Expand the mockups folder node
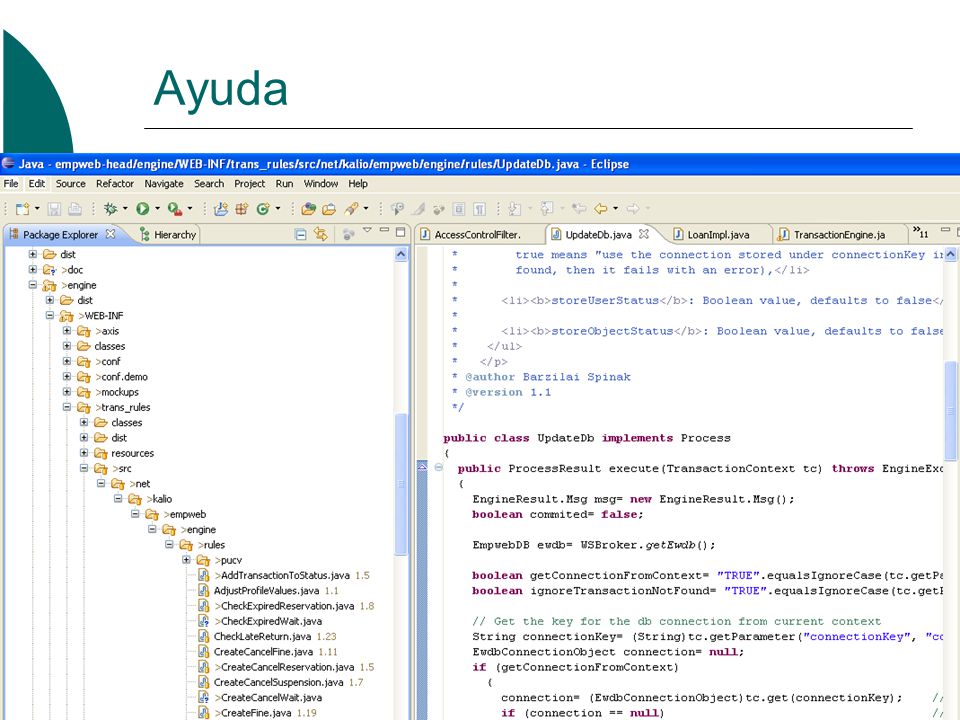Viewport: 960px width, 720px height. pyautogui.click(x=67, y=392)
